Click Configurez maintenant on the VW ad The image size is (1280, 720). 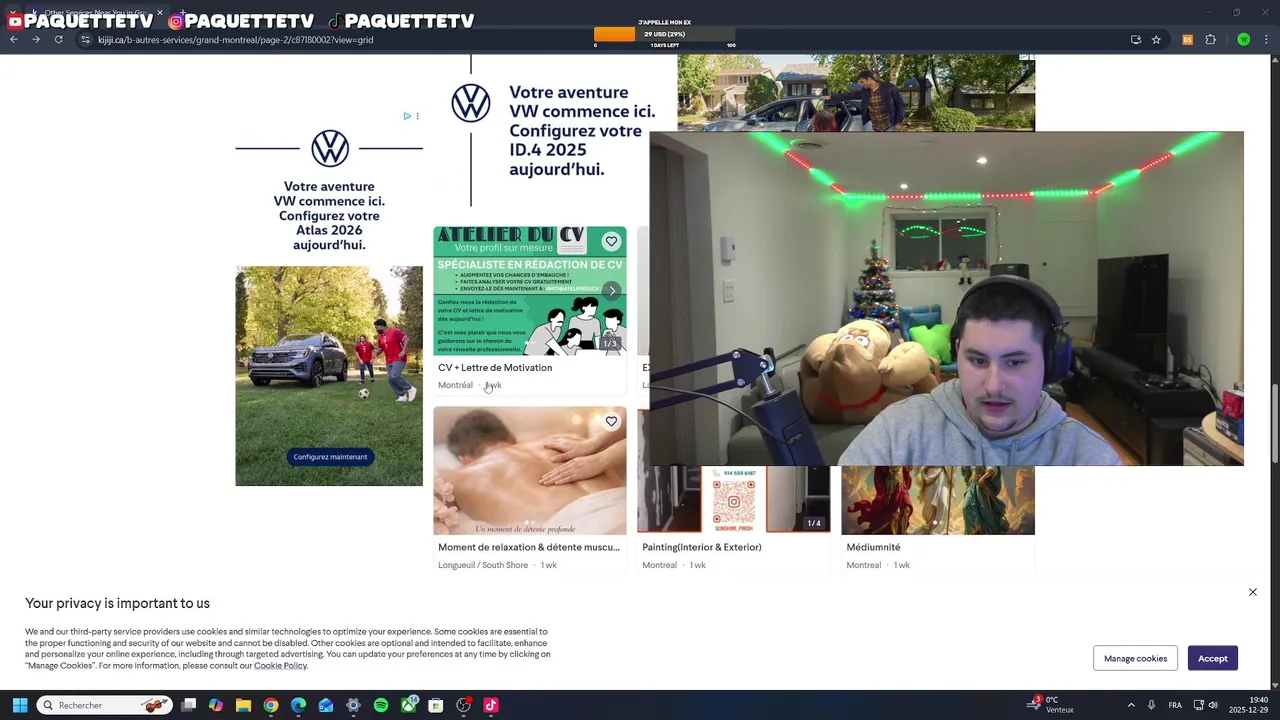click(330, 457)
